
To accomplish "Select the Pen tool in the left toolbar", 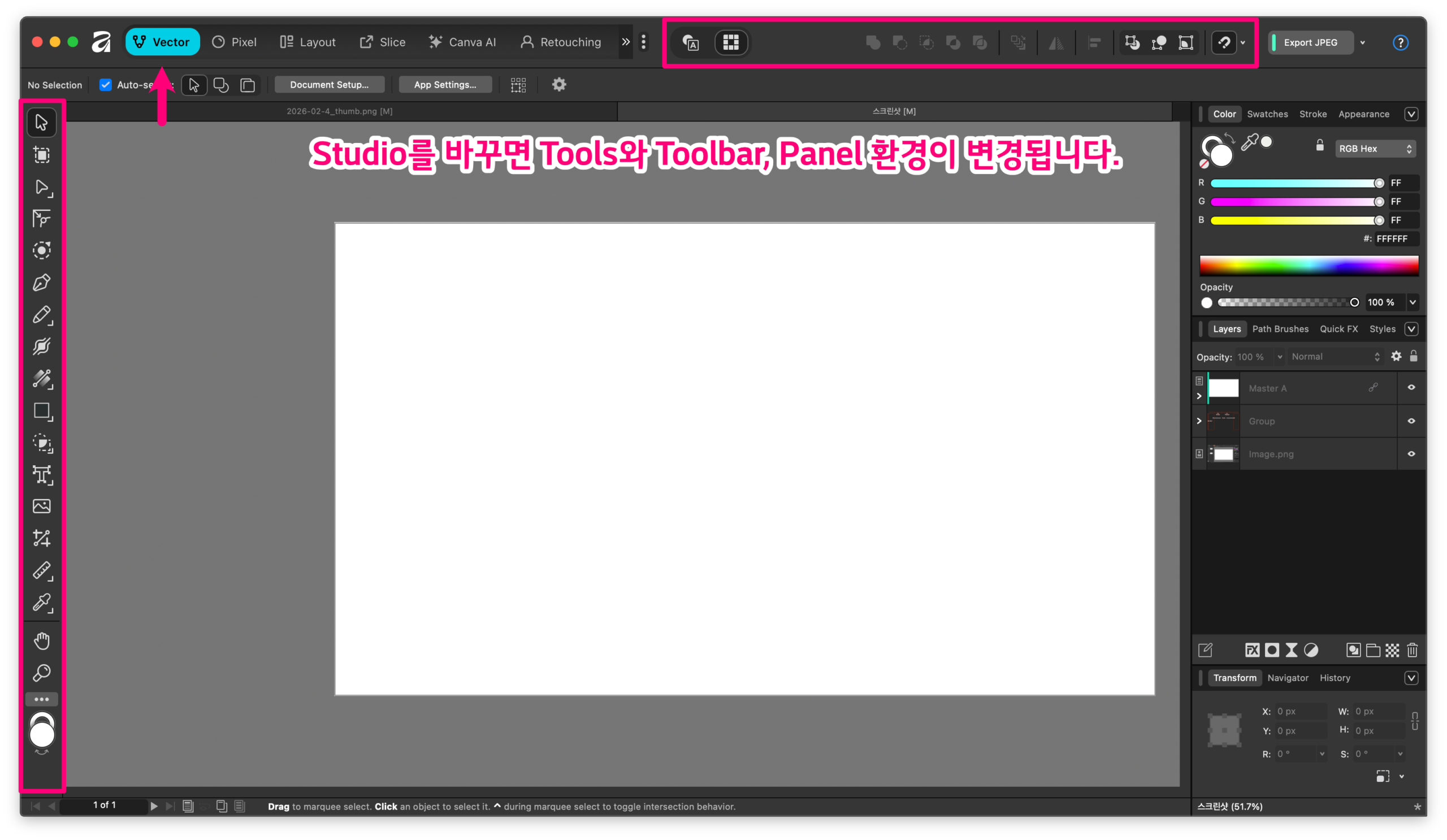I will (x=41, y=283).
